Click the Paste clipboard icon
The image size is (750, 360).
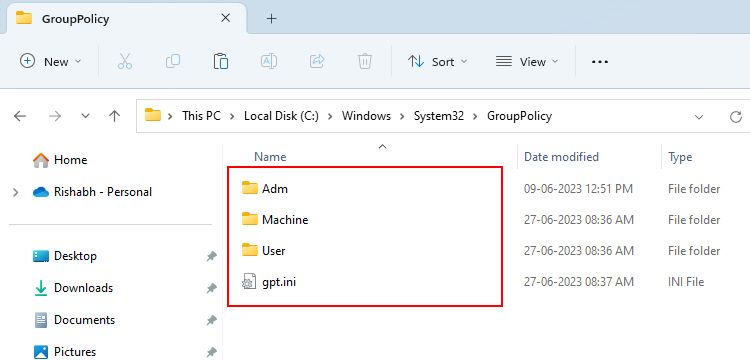point(221,62)
